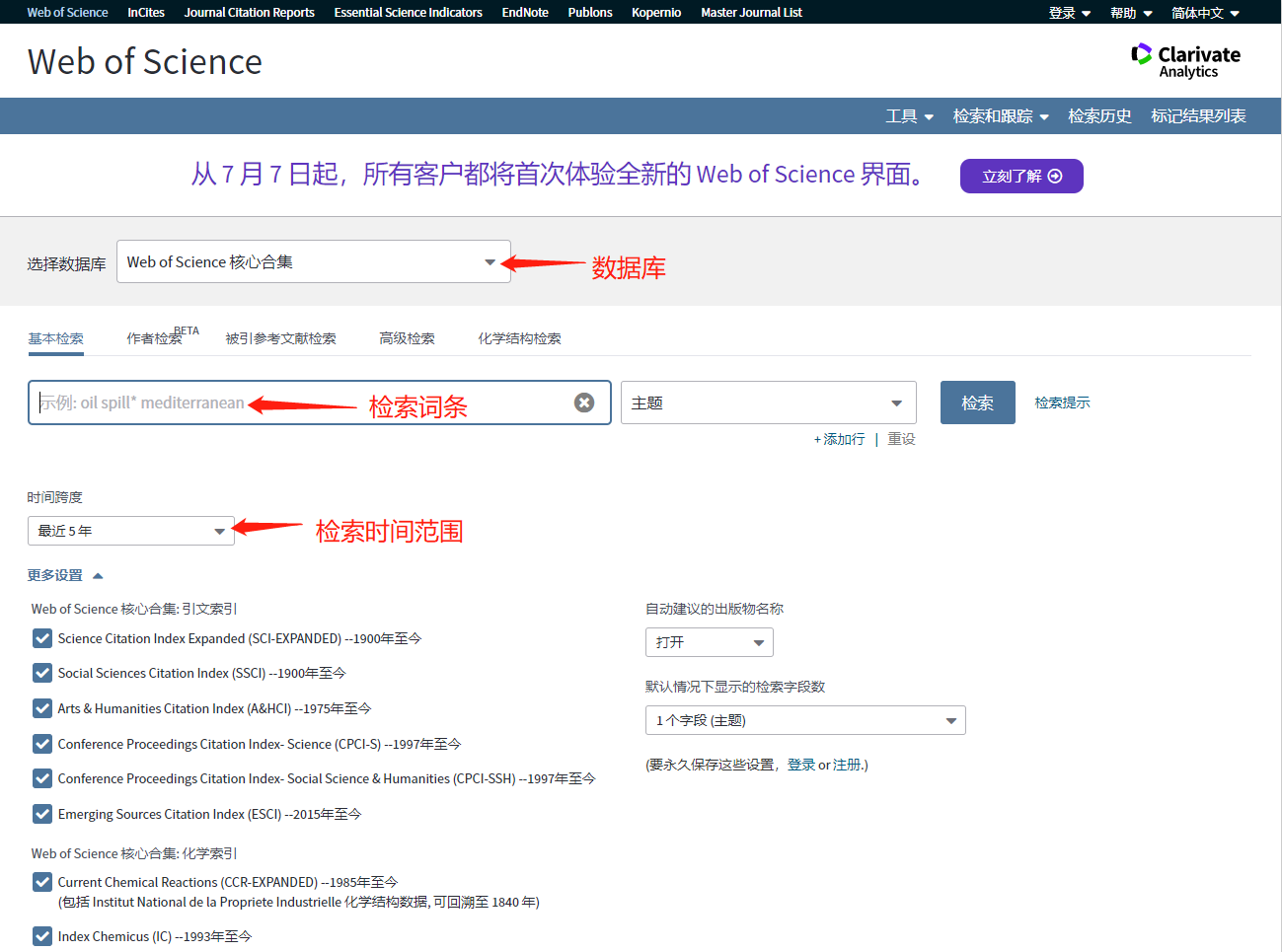
Task: Open the 帮助 dropdown menu
Action: pyautogui.click(x=1131, y=13)
